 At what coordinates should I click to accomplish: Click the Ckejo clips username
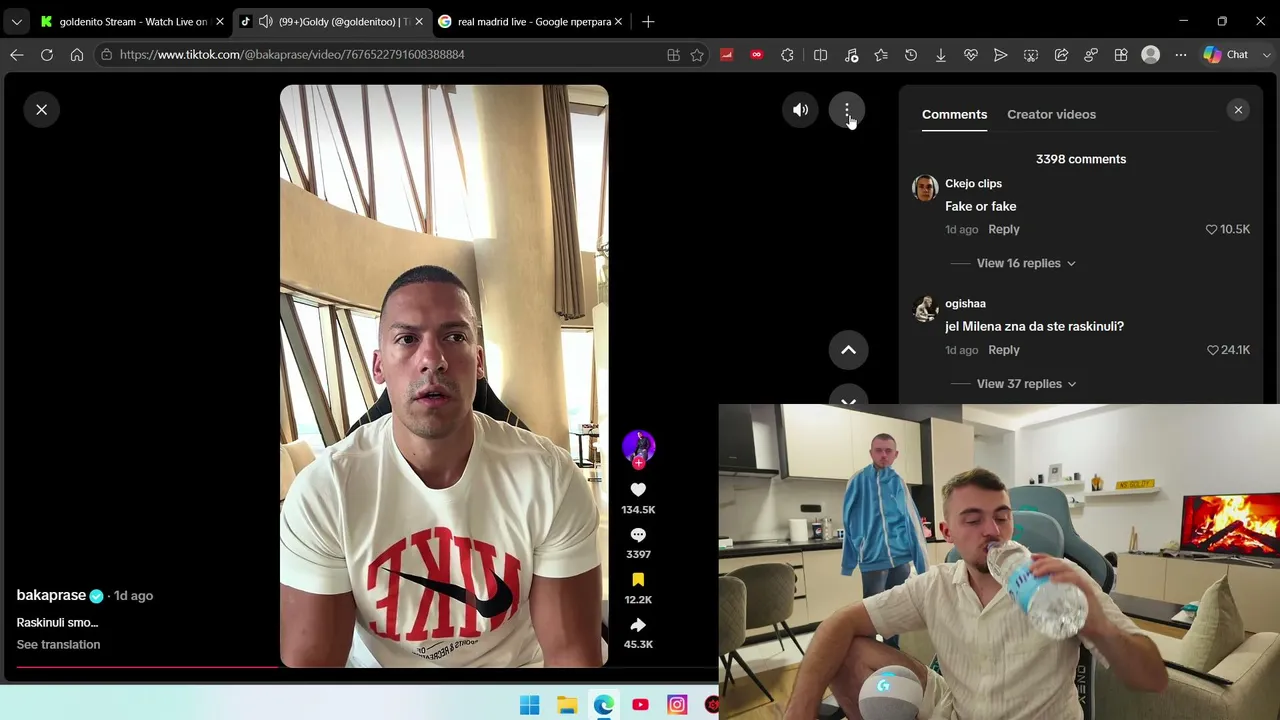pos(973,183)
